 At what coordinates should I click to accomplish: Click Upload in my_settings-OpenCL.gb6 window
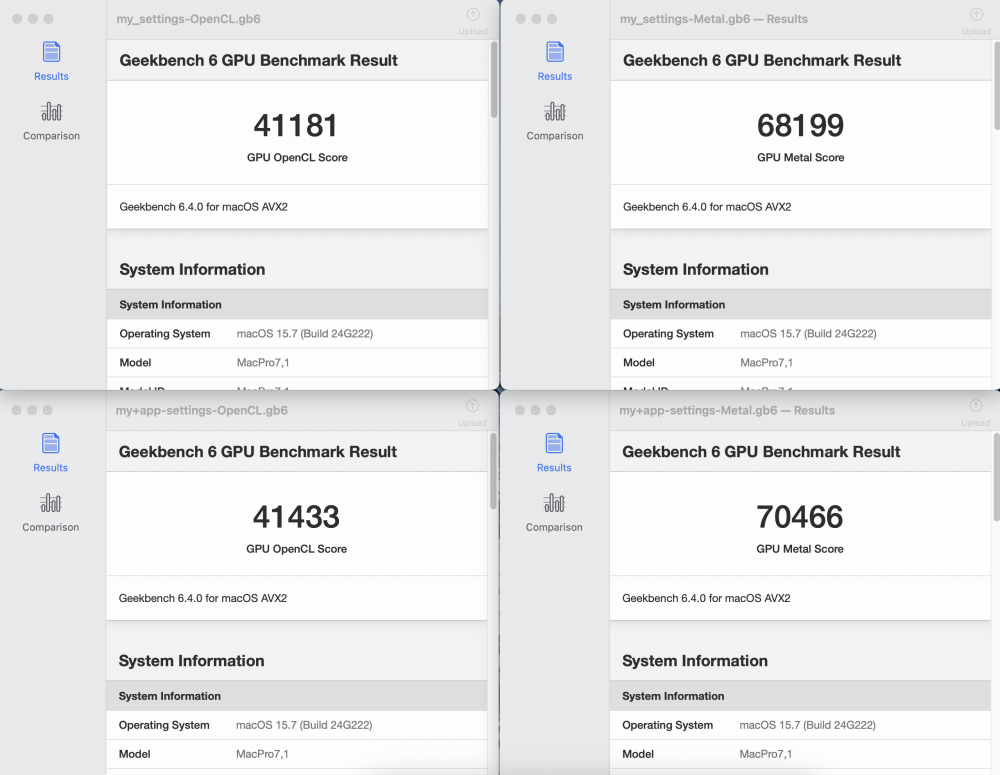tap(473, 22)
